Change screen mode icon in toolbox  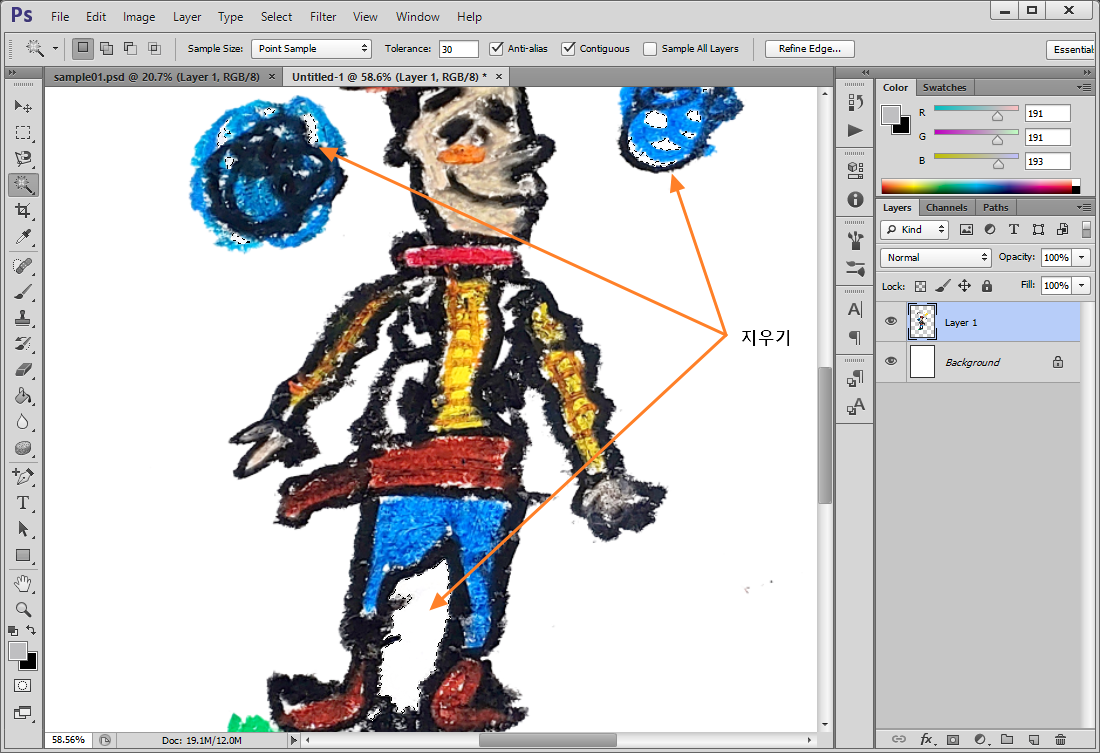point(22,713)
